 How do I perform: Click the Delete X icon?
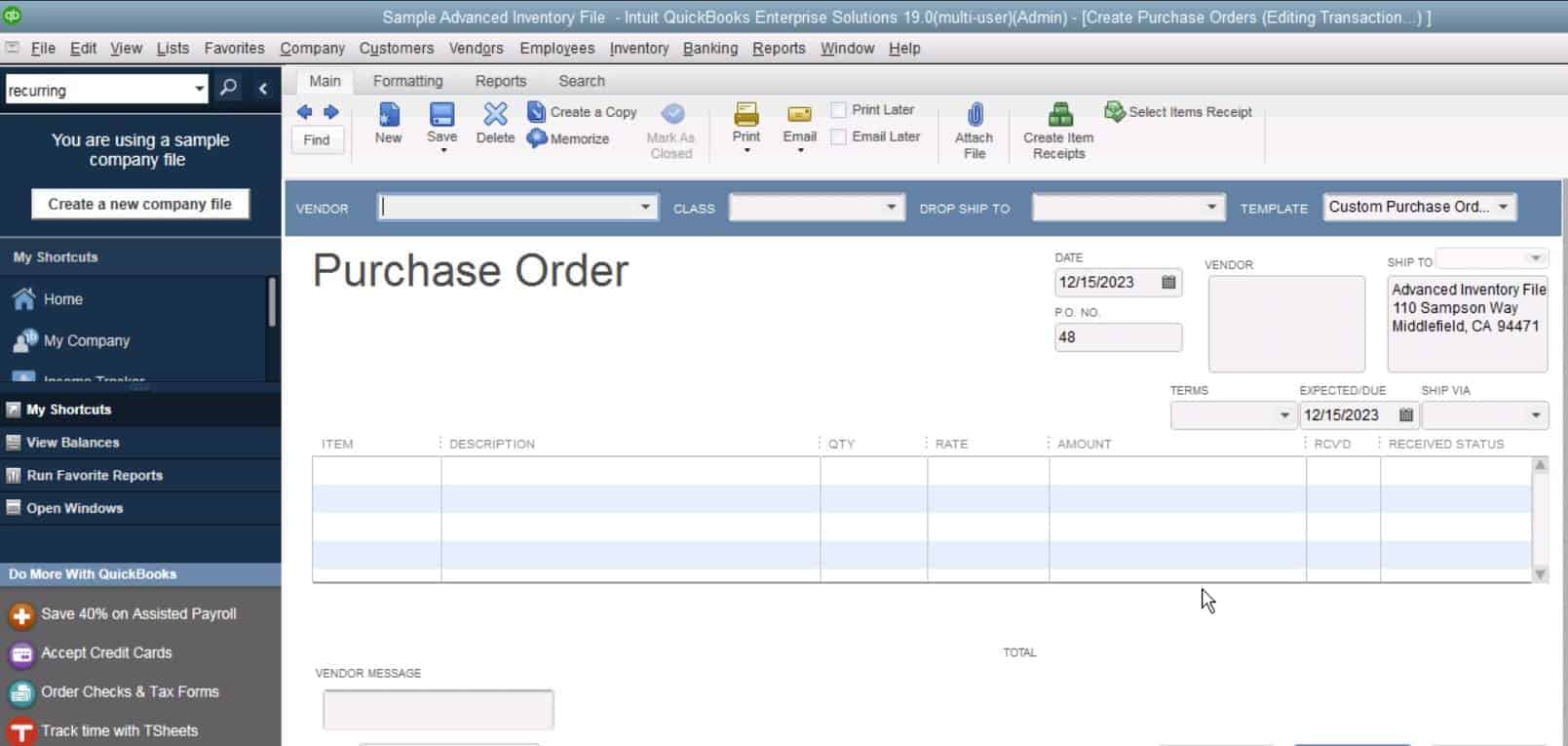click(495, 115)
